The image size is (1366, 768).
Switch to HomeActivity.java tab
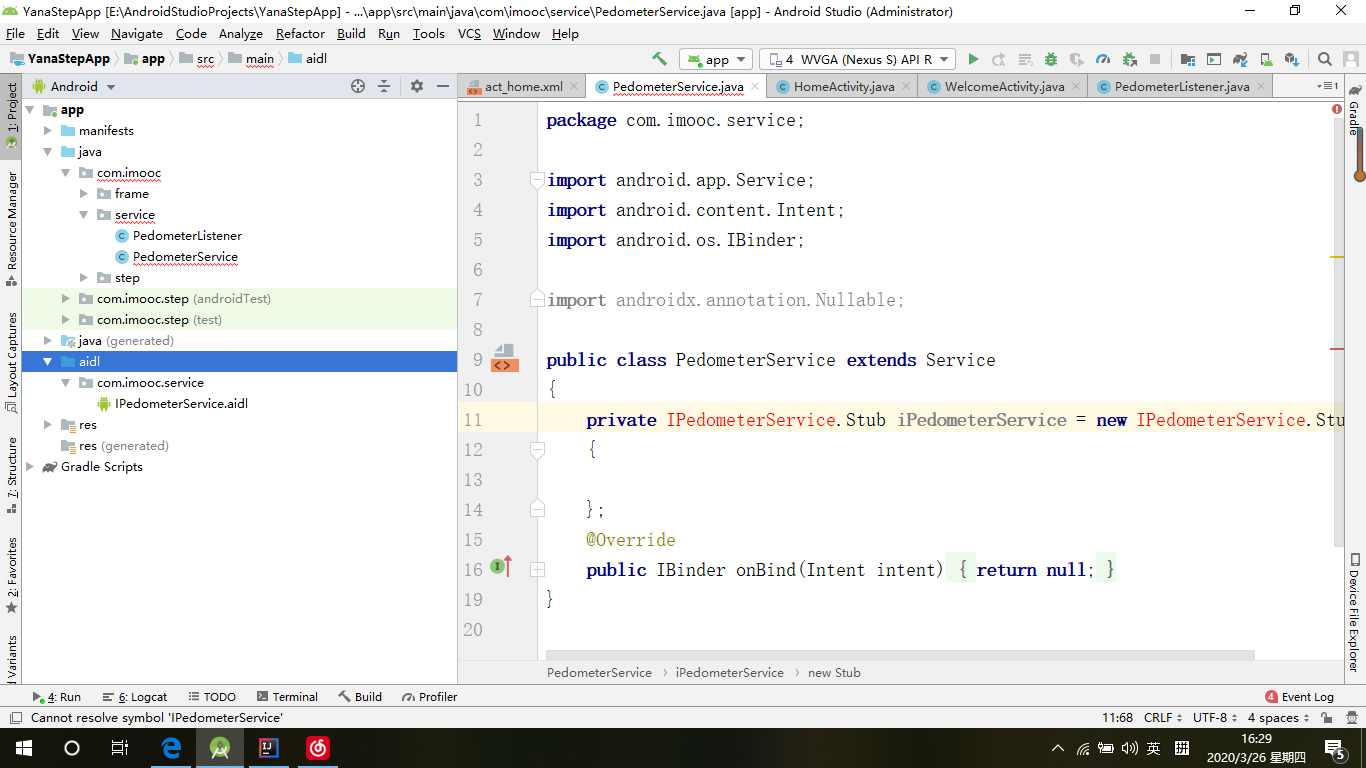pyautogui.click(x=843, y=87)
